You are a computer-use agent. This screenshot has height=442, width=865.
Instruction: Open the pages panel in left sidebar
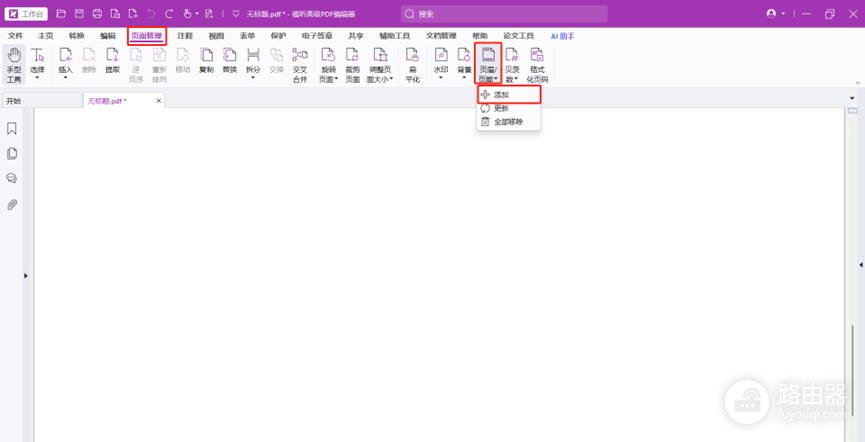coord(12,153)
